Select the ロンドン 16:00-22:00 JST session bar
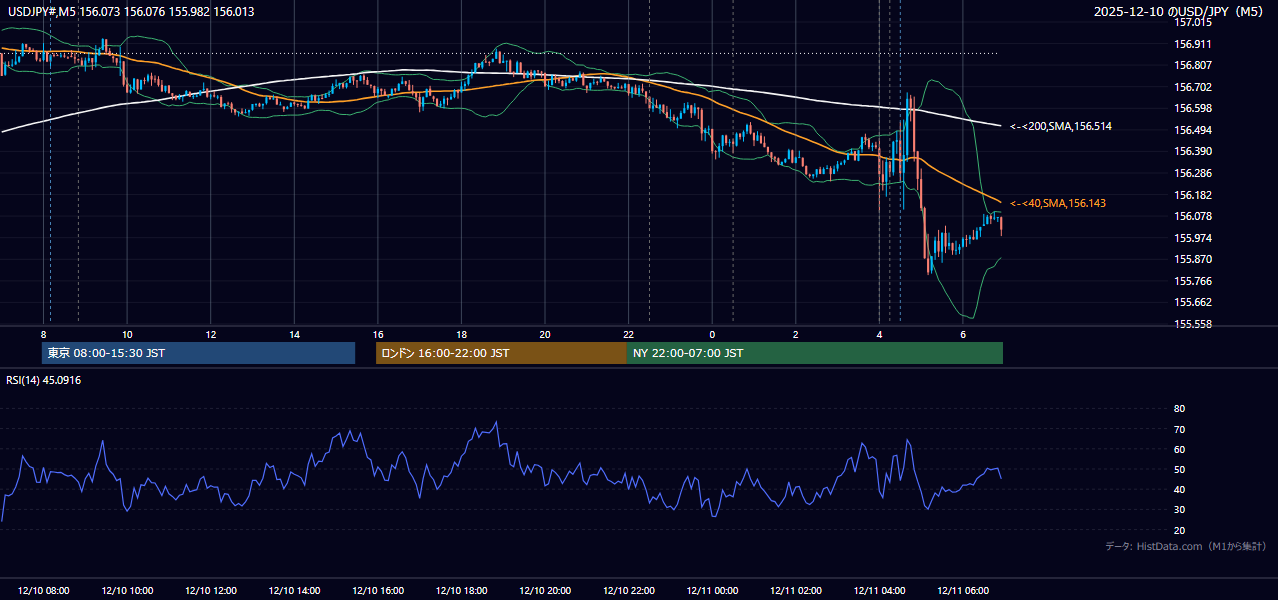This screenshot has width=1278, height=600. (x=501, y=353)
